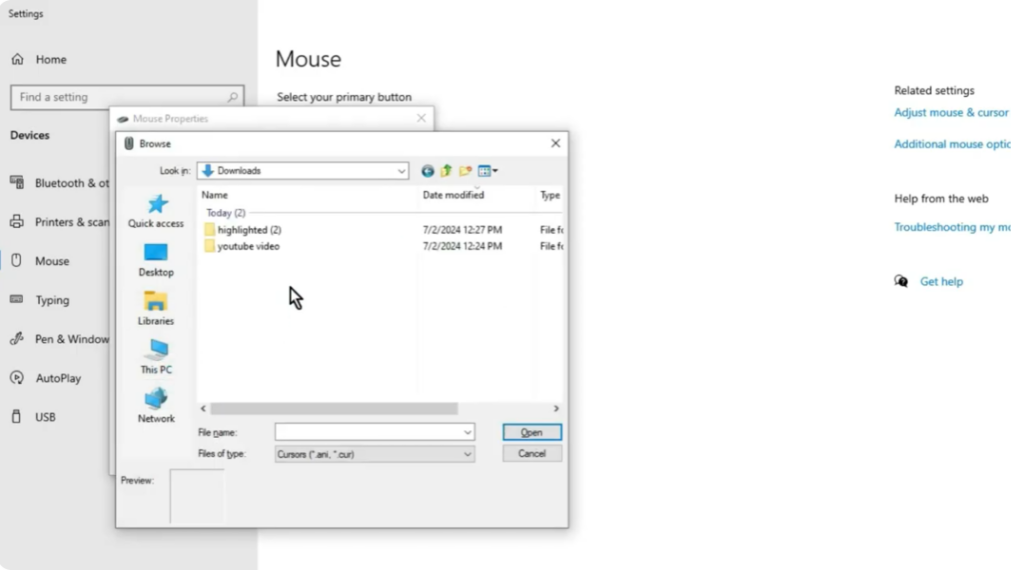
Task: Open Quick access in places bar
Action: pyautogui.click(x=156, y=211)
